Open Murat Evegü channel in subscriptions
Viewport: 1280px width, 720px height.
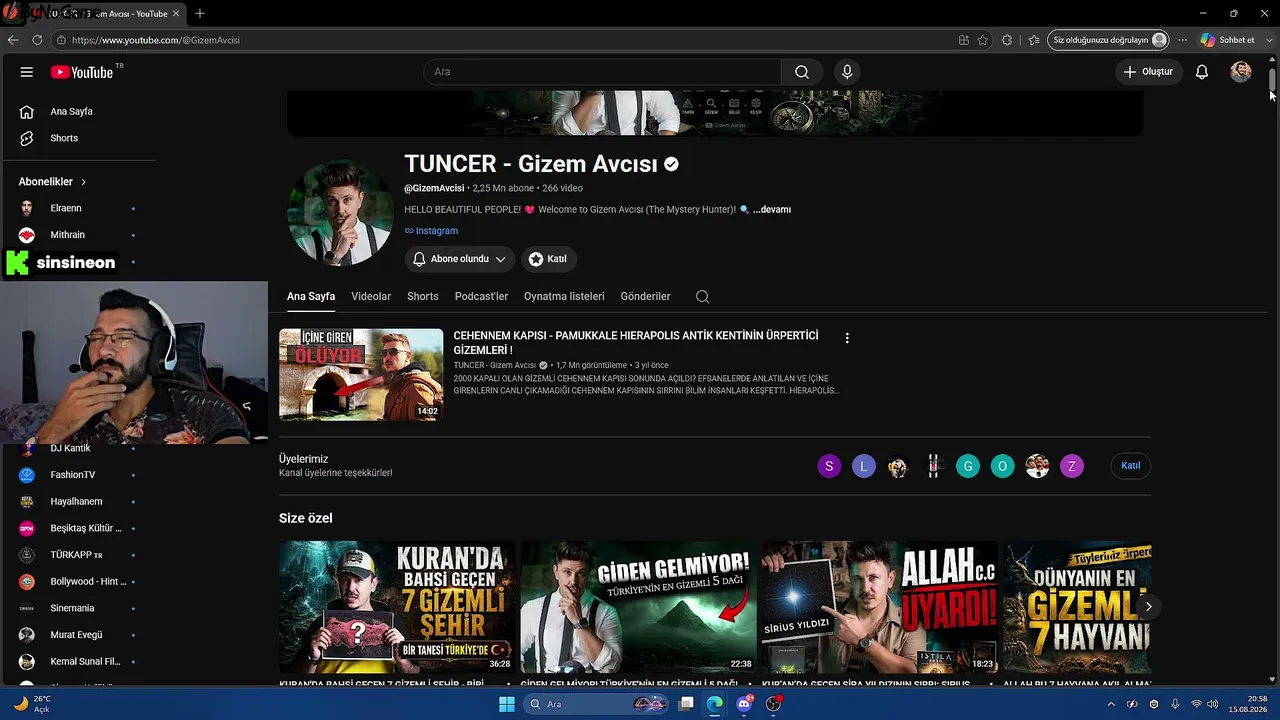click(78, 635)
